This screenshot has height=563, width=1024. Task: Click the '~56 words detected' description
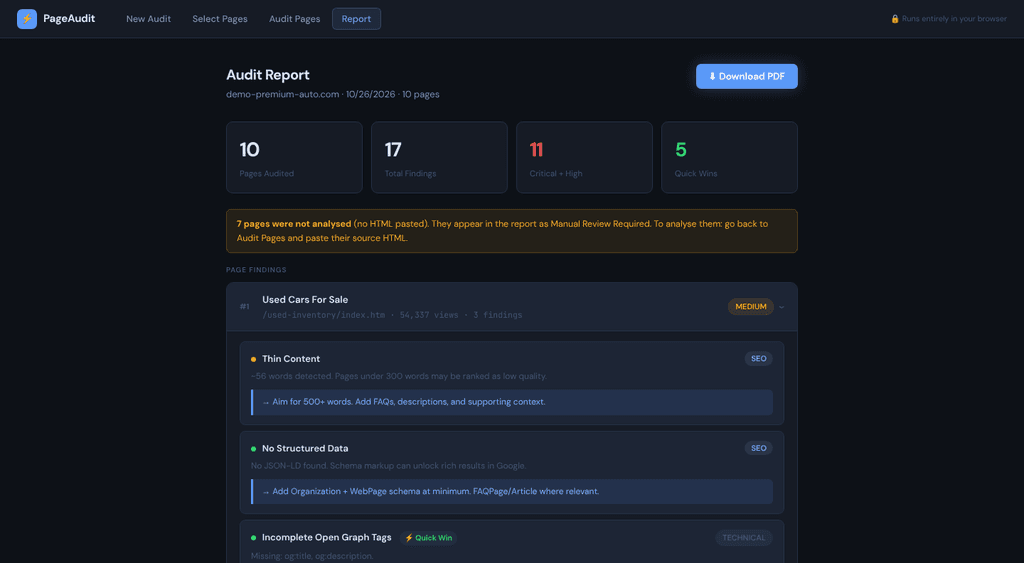pyautogui.click(x=398, y=376)
